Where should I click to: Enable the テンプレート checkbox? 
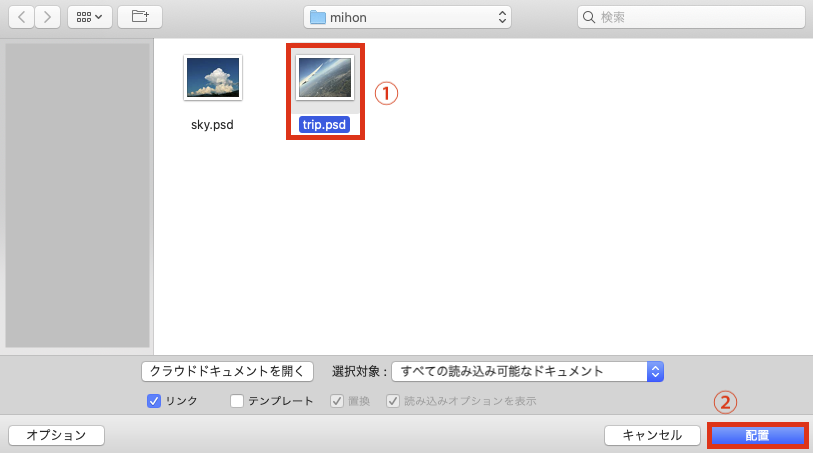coord(237,401)
